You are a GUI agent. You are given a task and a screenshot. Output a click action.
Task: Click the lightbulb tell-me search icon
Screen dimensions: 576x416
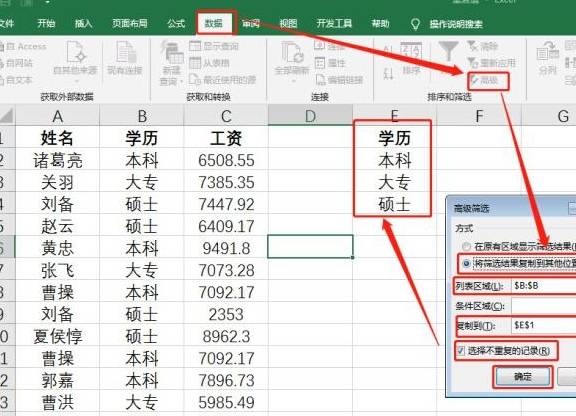coord(415,24)
